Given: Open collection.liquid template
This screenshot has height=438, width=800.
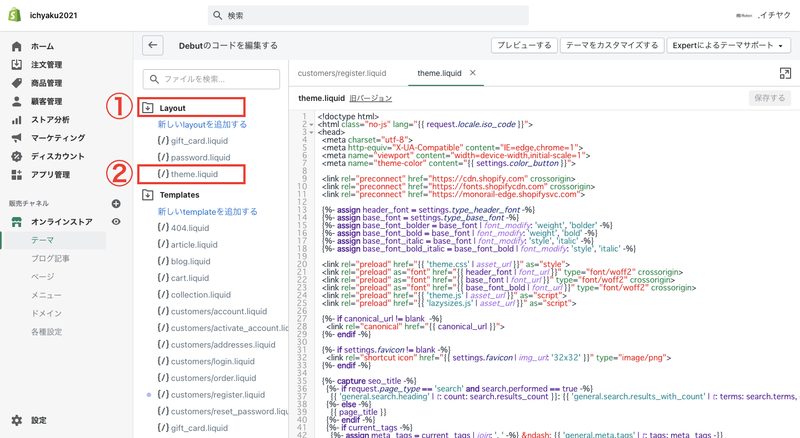Looking at the screenshot, I should click(x=201, y=295).
